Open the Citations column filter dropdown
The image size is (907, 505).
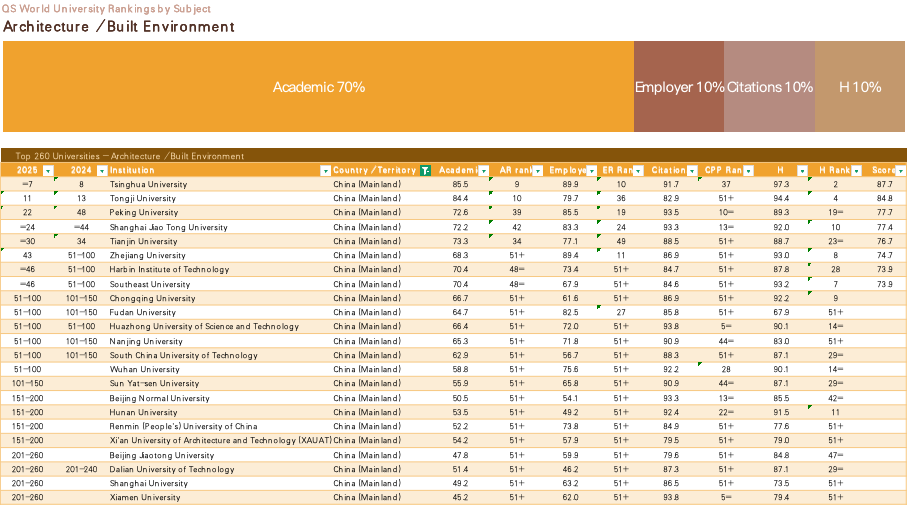pos(694,170)
